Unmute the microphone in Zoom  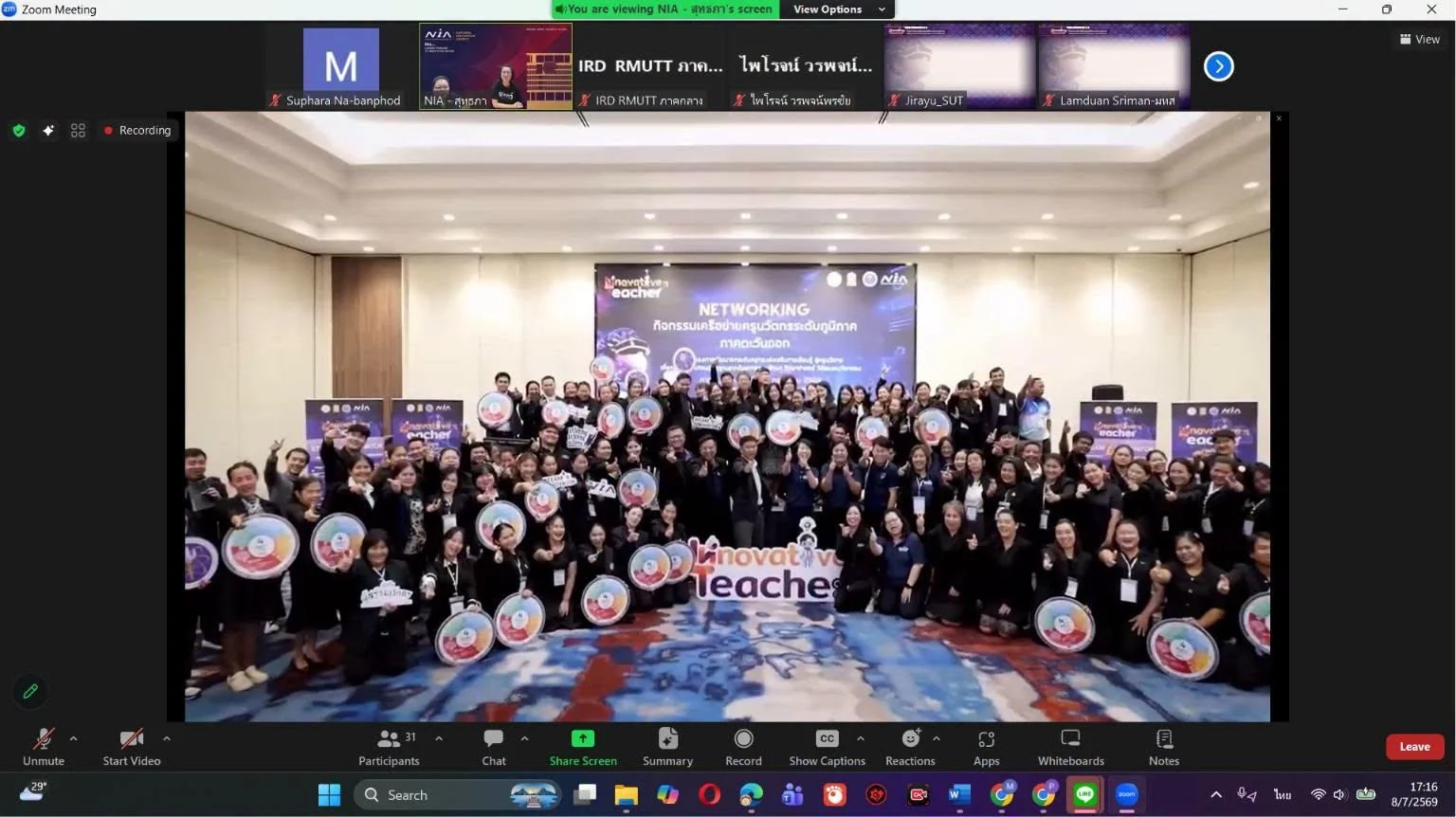point(44,747)
